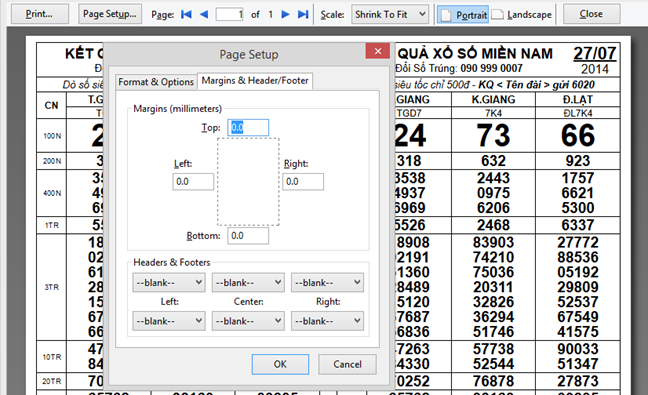Click the CN day label cell
The width and height of the screenshot is (648, 395).
tap(51, 106)
